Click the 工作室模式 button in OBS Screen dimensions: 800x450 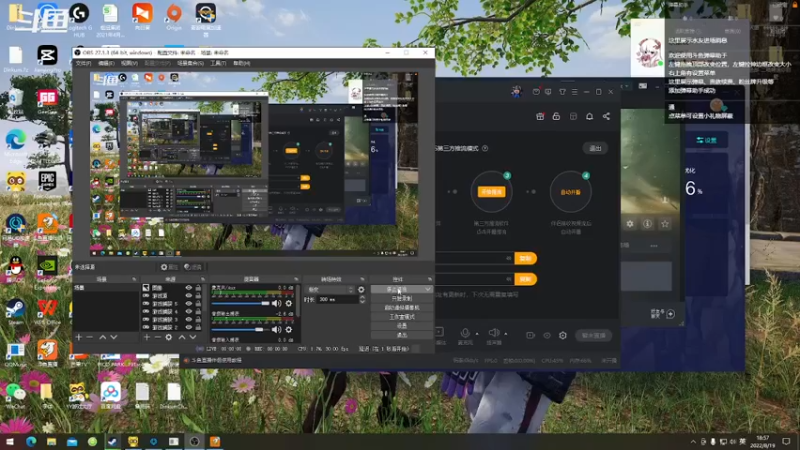tap(402, 317)
